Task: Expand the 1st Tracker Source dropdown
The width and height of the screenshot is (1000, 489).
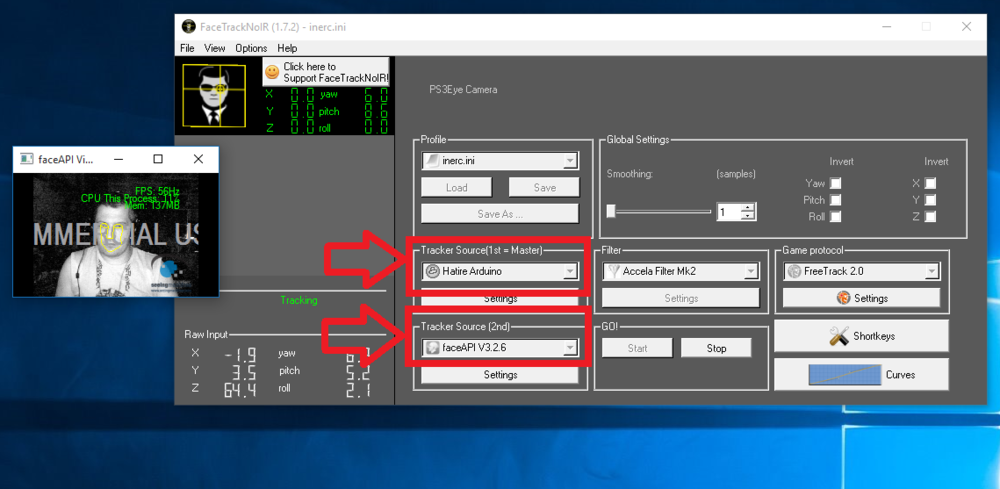Action: coord(571,272)
